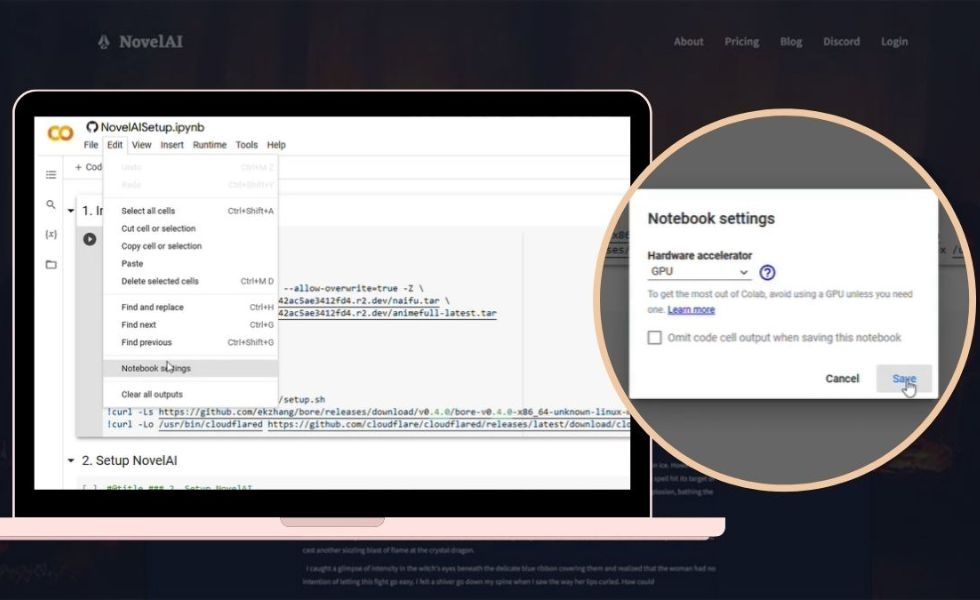Screen dimensions: 980x600
Task: Open the About page link
Action: pos(688,41)
